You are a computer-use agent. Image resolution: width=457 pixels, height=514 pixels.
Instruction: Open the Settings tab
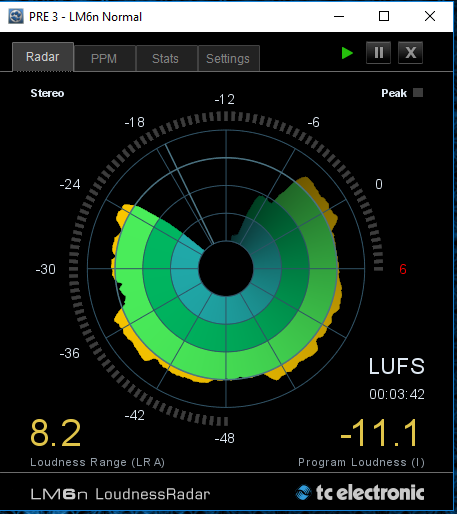(229, 59)
